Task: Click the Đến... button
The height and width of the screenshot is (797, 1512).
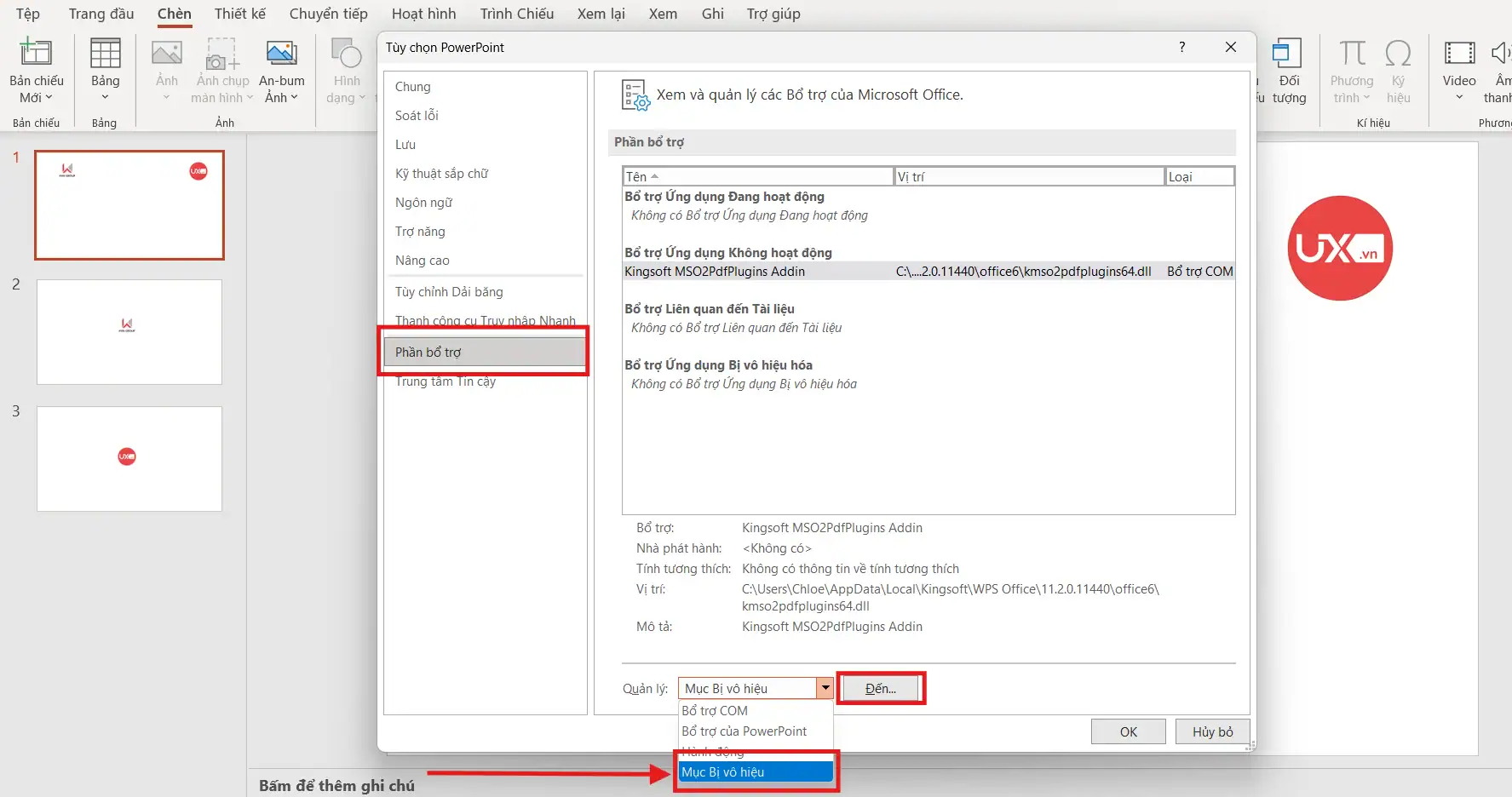Action: [881, 687]
